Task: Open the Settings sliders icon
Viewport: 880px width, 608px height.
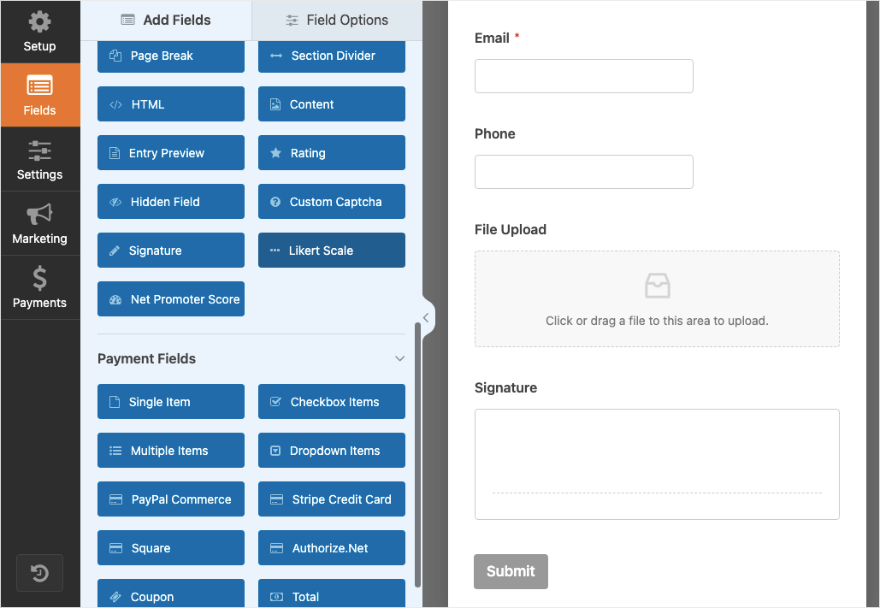Action: [x=40, y=151]
